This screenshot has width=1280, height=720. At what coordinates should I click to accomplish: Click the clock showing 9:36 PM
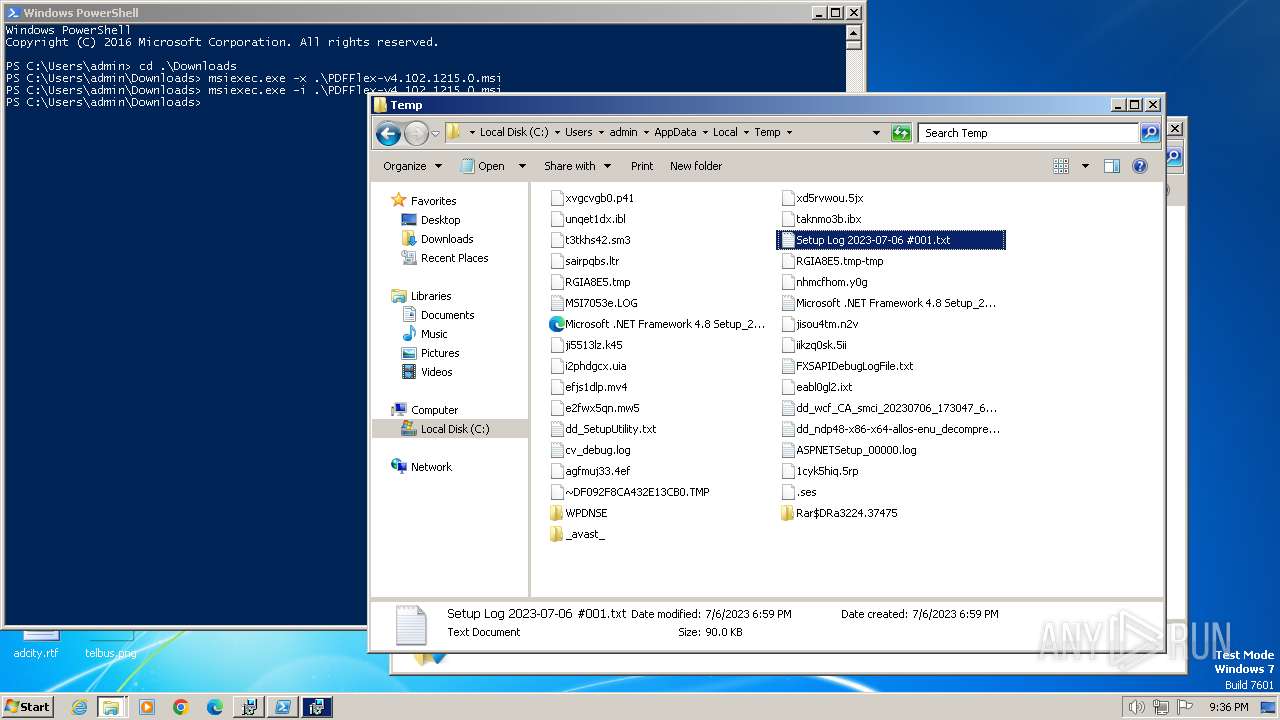(1228, 707)
